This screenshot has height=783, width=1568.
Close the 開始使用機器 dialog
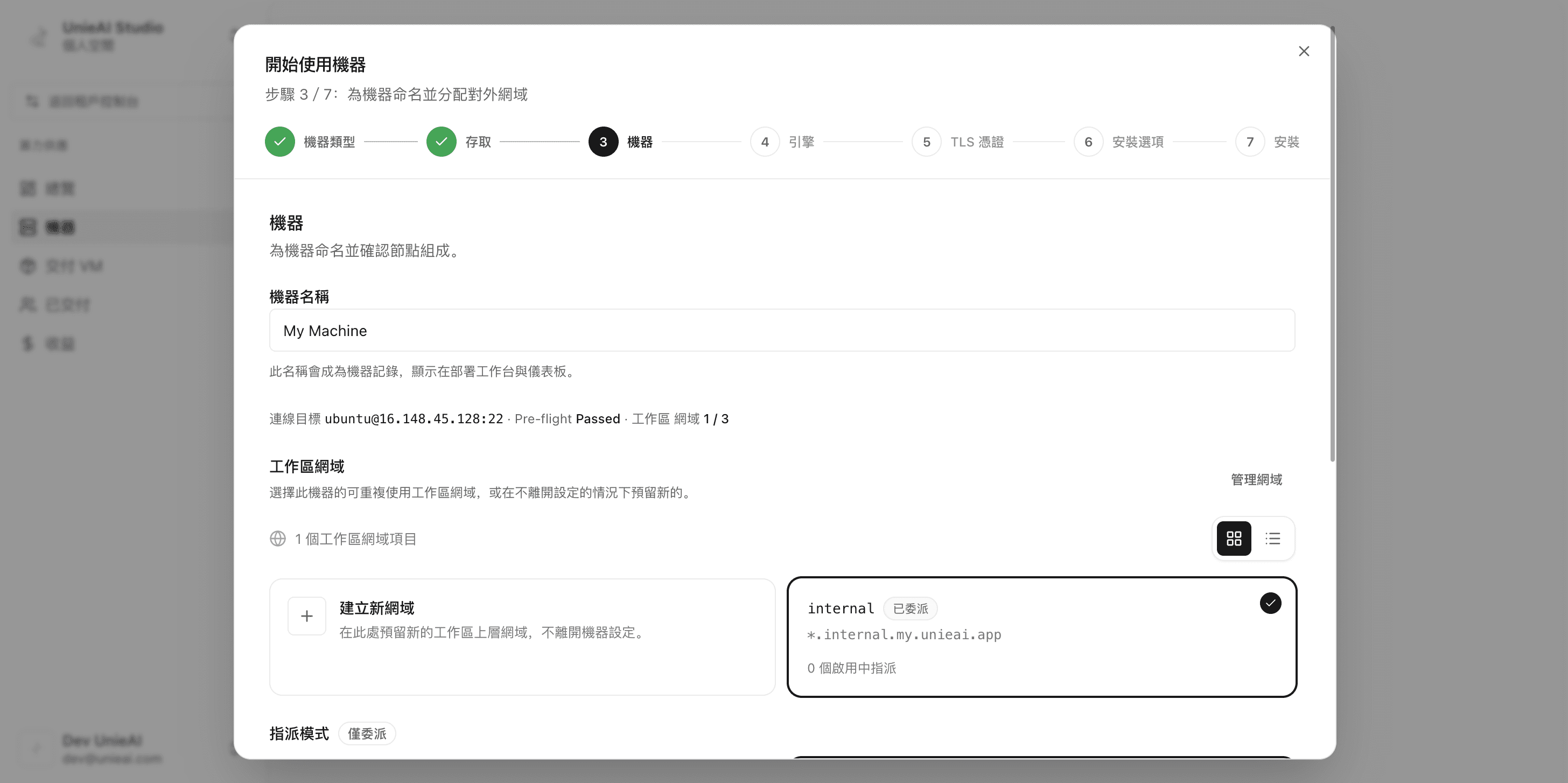tap(1303, 51)
